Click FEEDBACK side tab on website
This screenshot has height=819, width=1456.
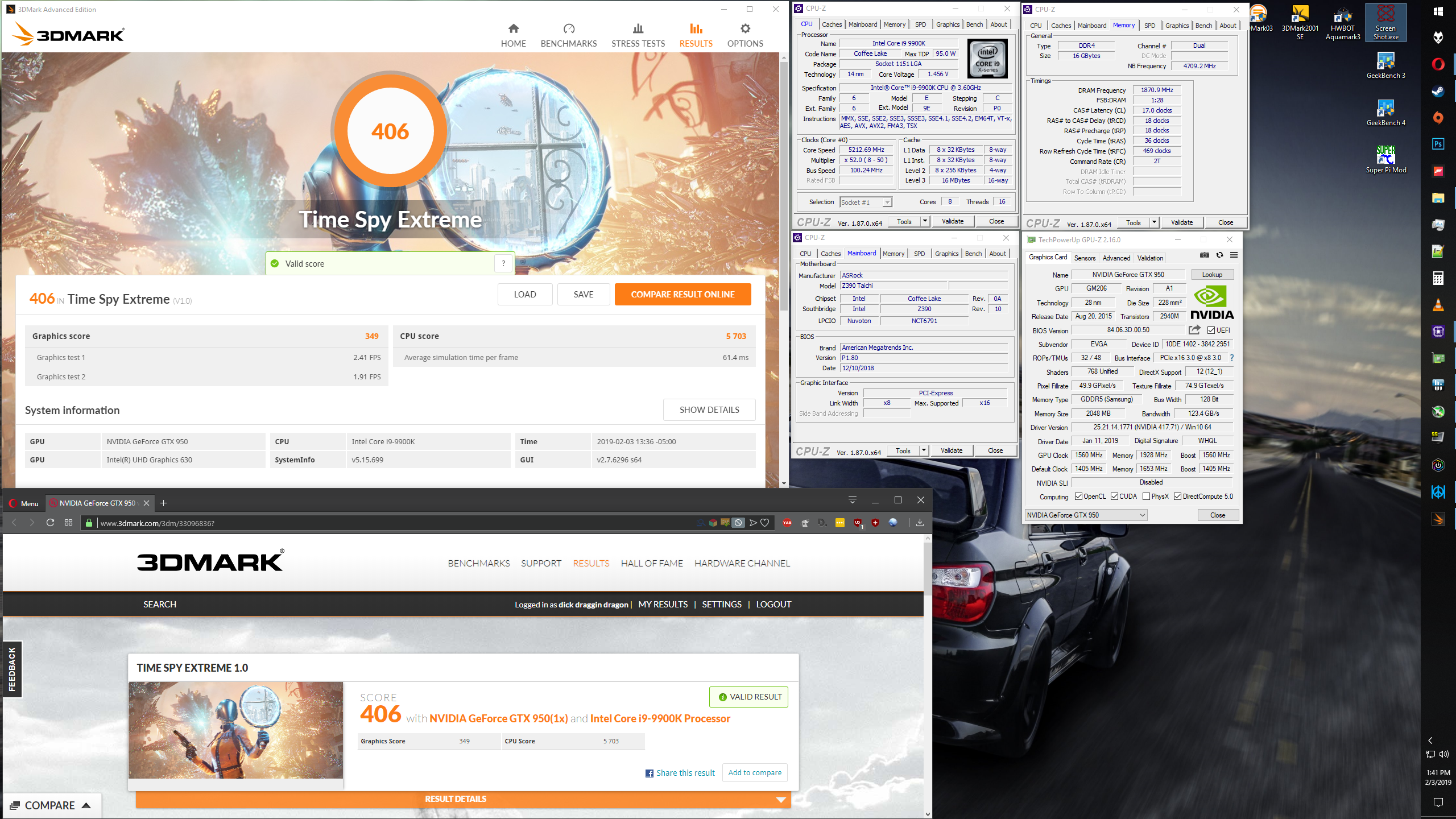point(12,669)
